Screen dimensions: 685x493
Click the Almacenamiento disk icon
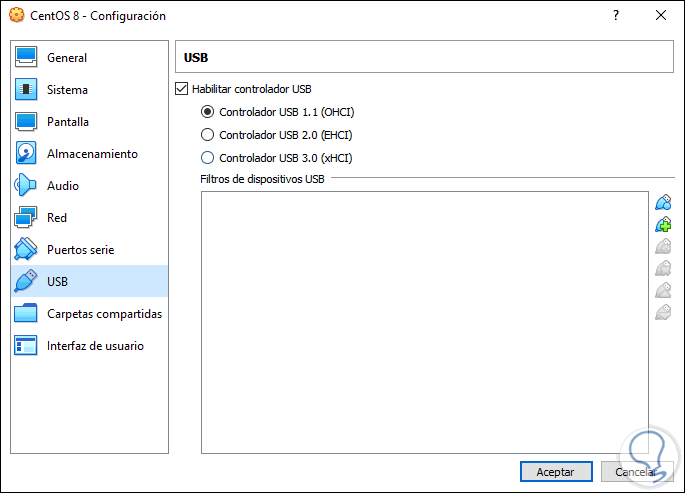click(x=27, y=154)
